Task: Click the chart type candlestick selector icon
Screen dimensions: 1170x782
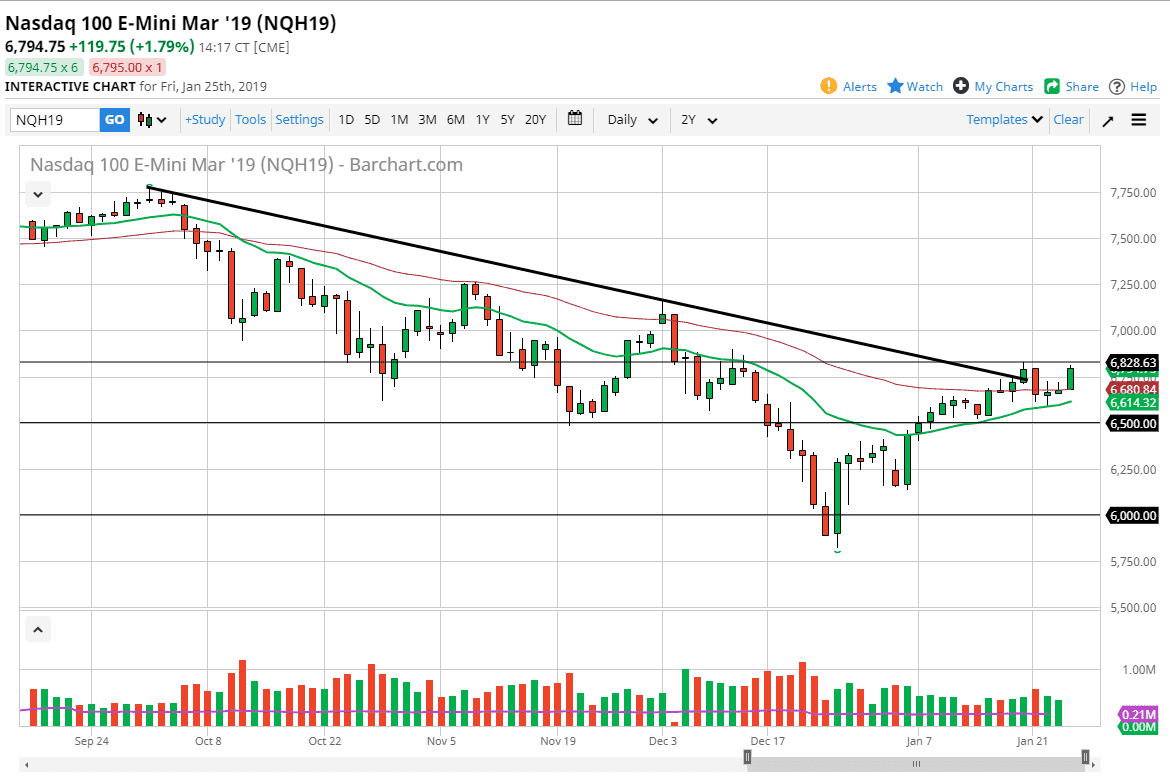Action: [146, 119]
